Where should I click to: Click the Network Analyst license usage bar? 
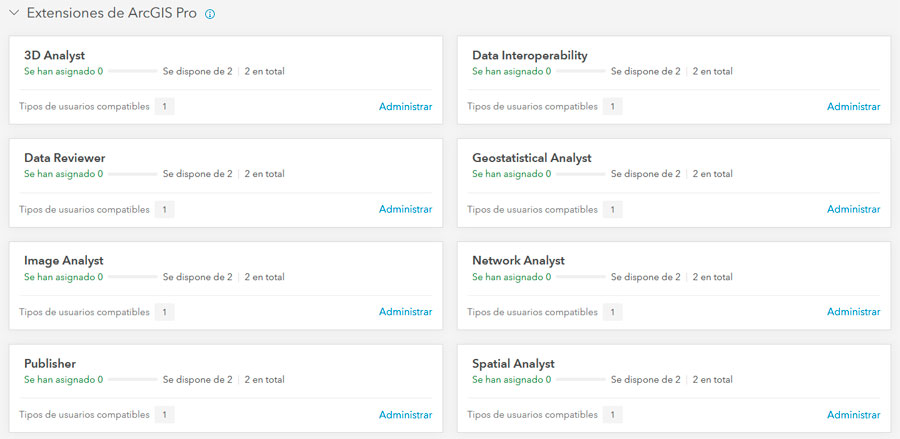click(581, 277)
